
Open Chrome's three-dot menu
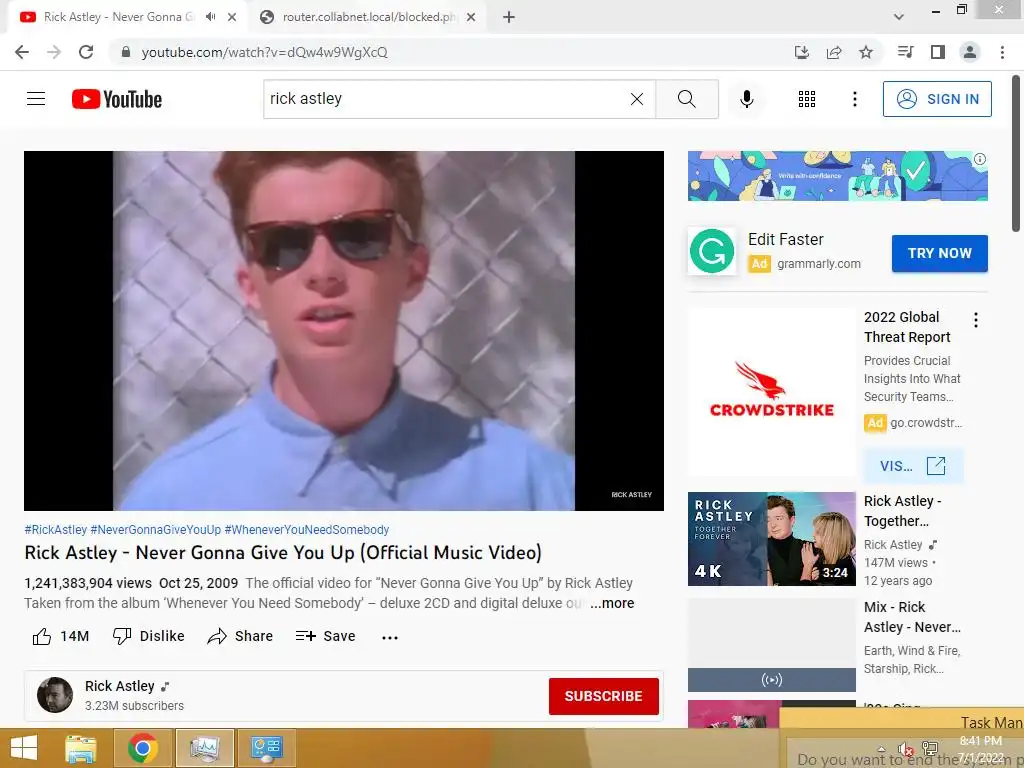[1002, 52]
